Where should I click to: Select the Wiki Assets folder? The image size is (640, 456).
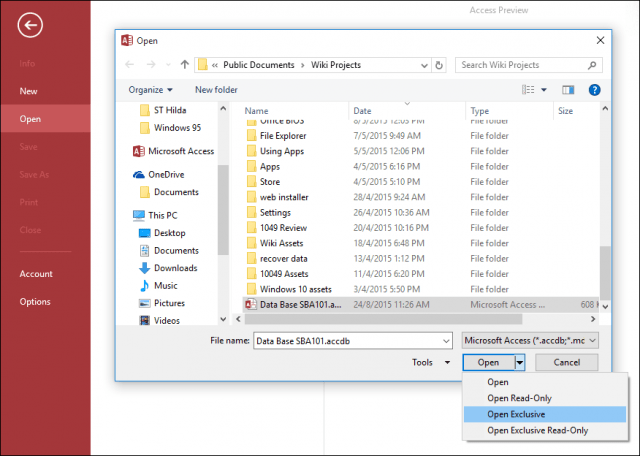tap(275, 243)
